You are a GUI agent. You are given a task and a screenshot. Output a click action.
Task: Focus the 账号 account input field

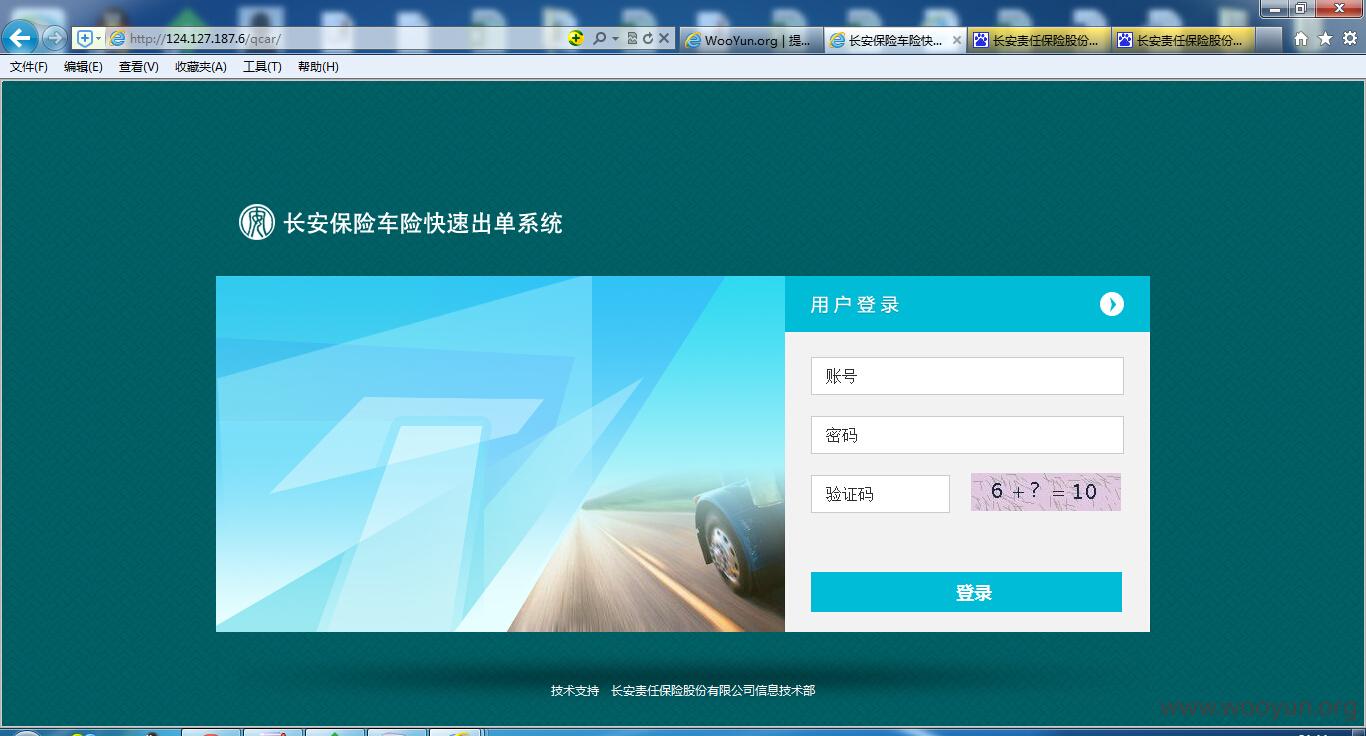967,376
